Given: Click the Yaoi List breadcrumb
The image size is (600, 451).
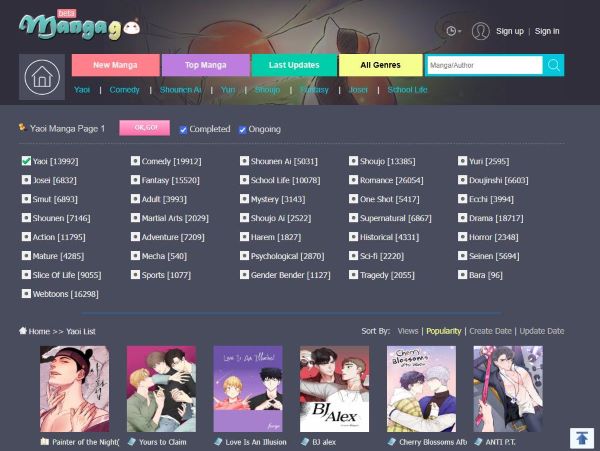Looking at the screenshot, I should (81, 331).
